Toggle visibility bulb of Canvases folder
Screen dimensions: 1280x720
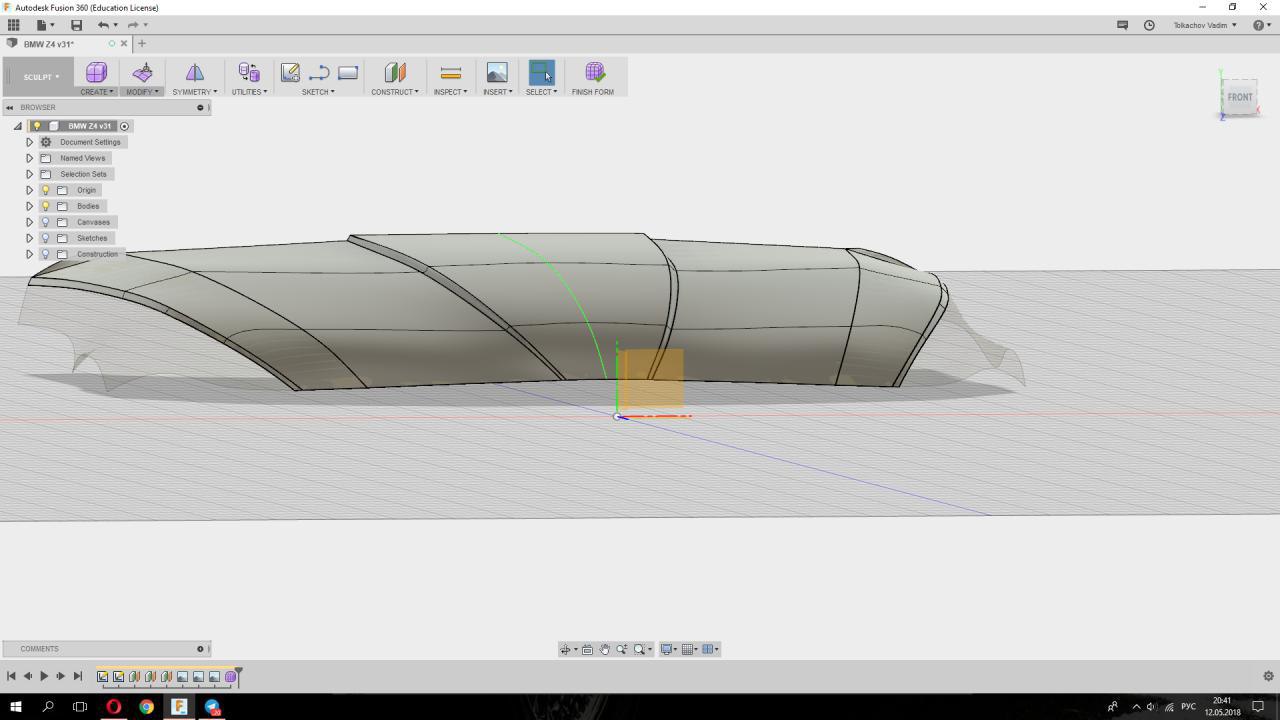45,222
